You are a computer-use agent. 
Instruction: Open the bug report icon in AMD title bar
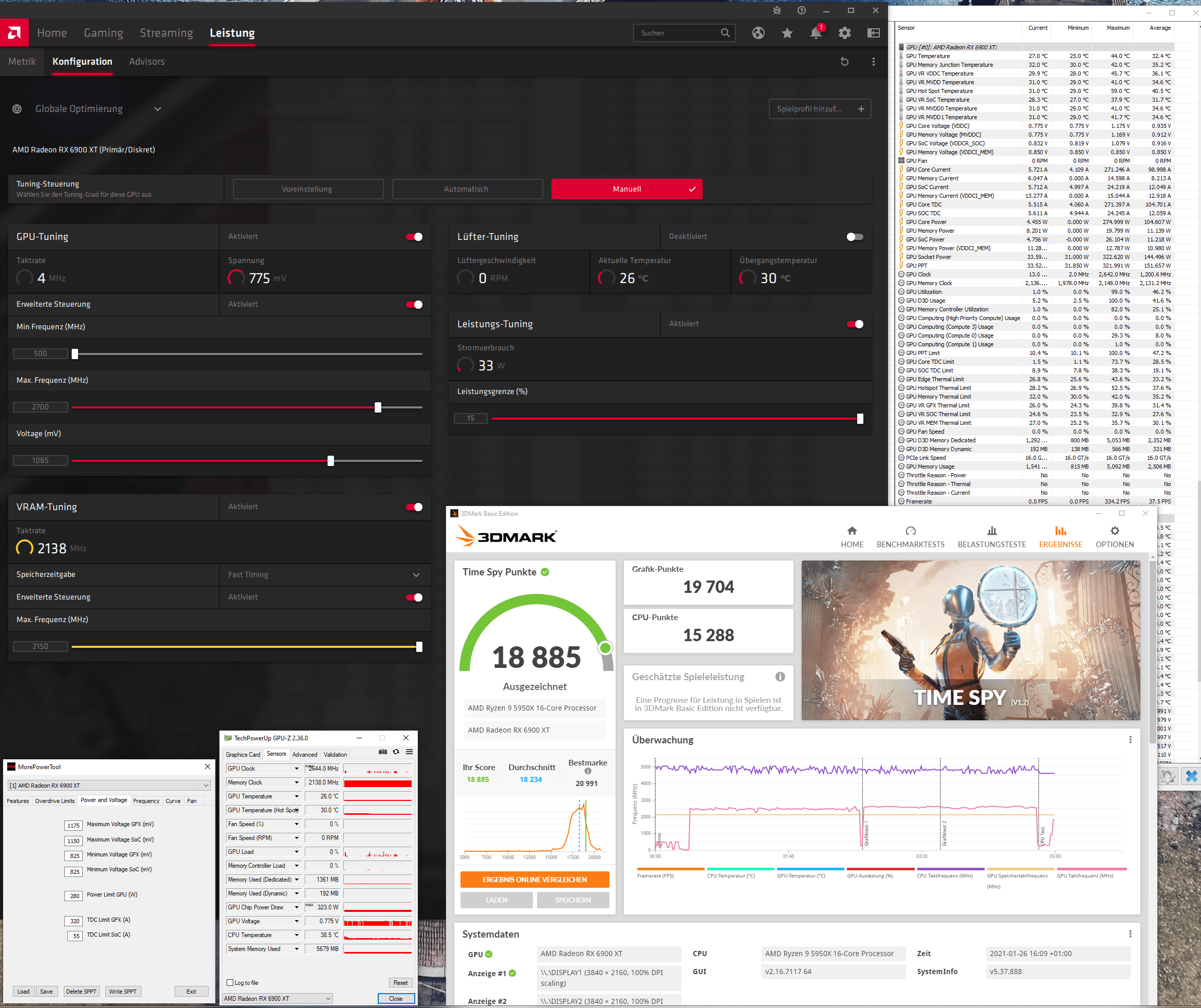click(777, 10)
